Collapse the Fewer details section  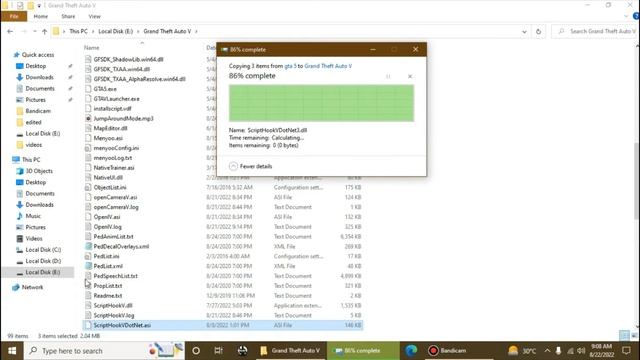(x=251, y=166)
